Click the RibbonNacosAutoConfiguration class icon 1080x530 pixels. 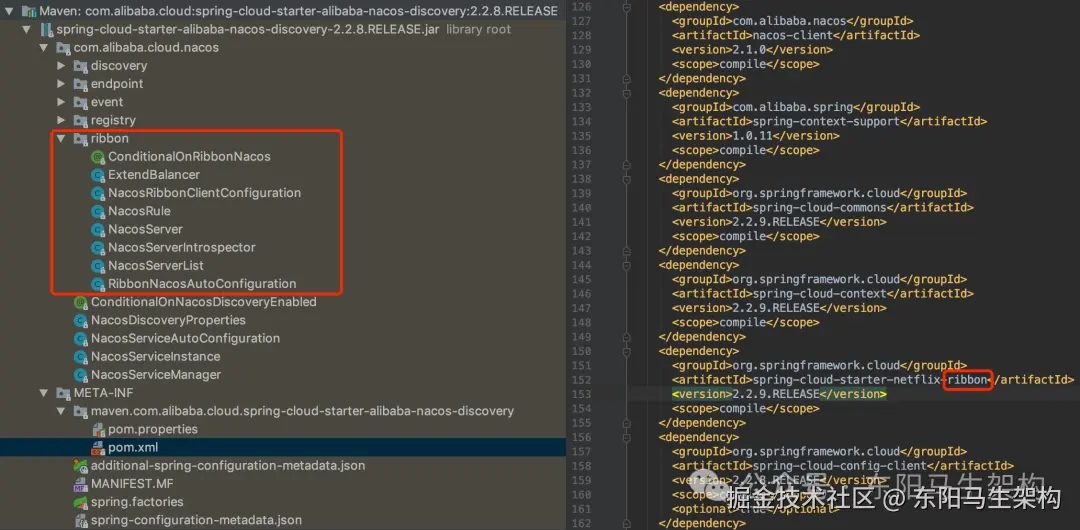[x=98, y=283]
